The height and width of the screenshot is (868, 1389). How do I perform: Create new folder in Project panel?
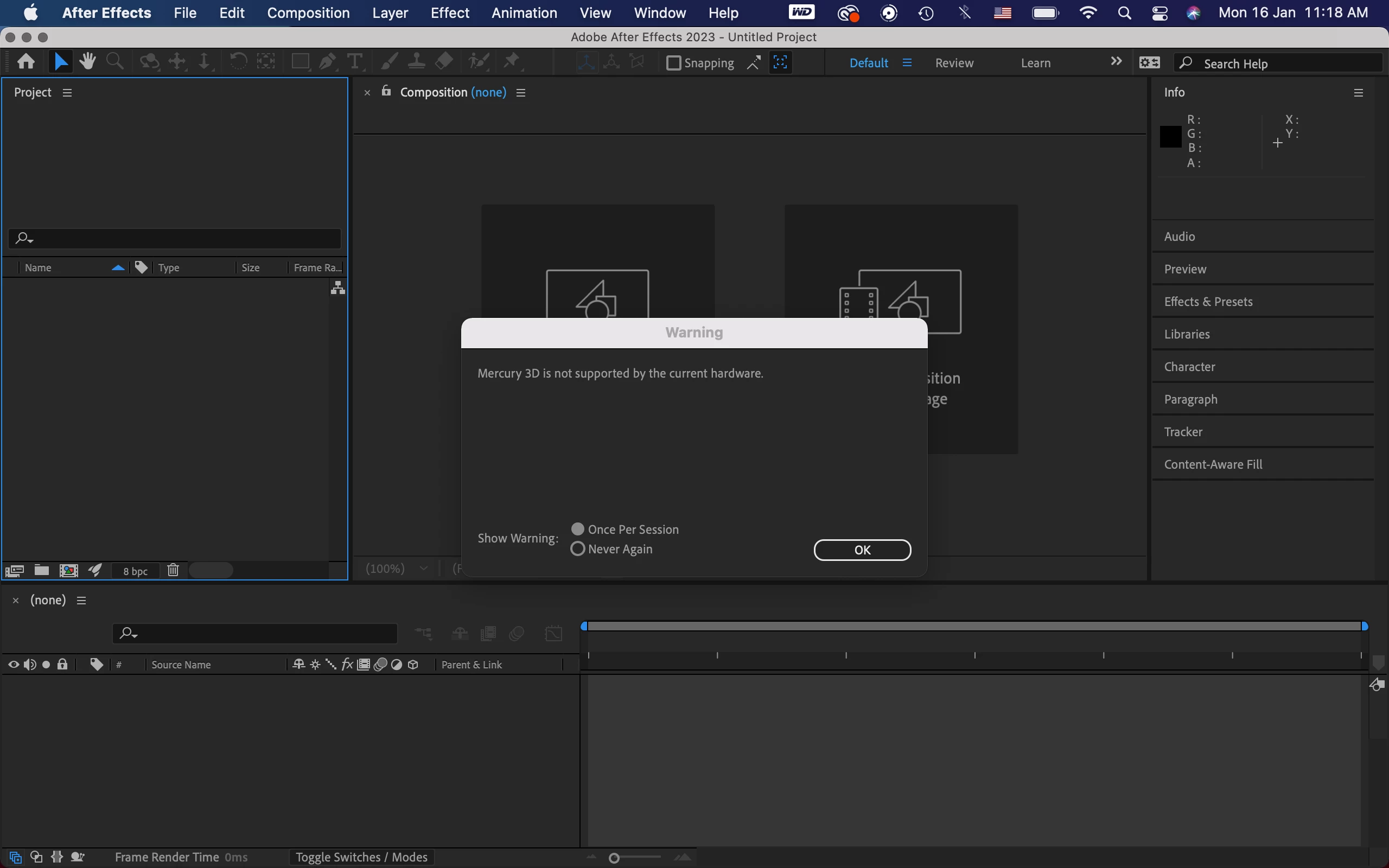pos(41,570)
